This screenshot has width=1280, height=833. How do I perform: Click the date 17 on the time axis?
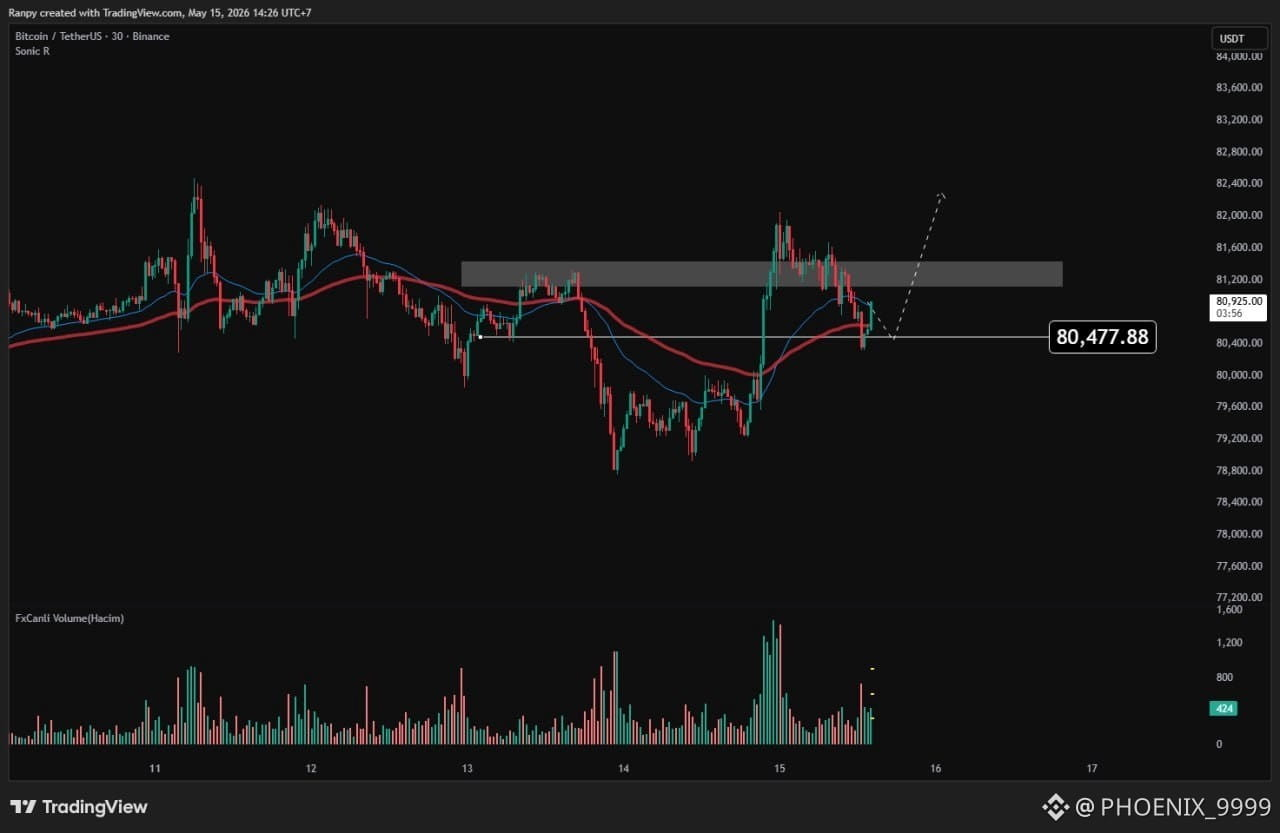point(1092,768)
